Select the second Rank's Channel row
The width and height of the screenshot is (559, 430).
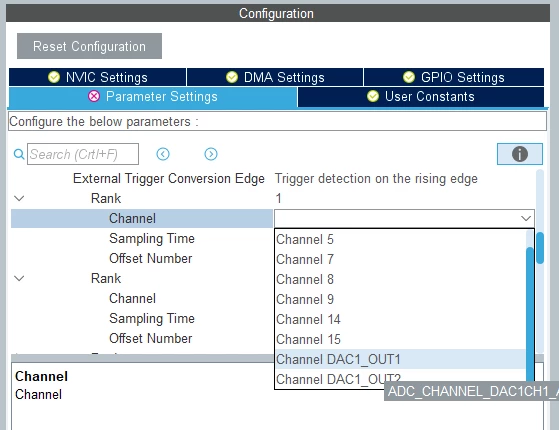pyautogui.click(x=132, y=298)
